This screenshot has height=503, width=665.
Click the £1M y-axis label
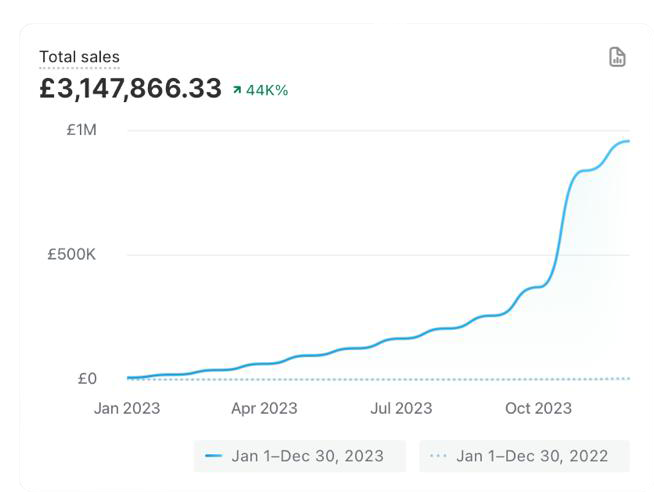point(82,130)
